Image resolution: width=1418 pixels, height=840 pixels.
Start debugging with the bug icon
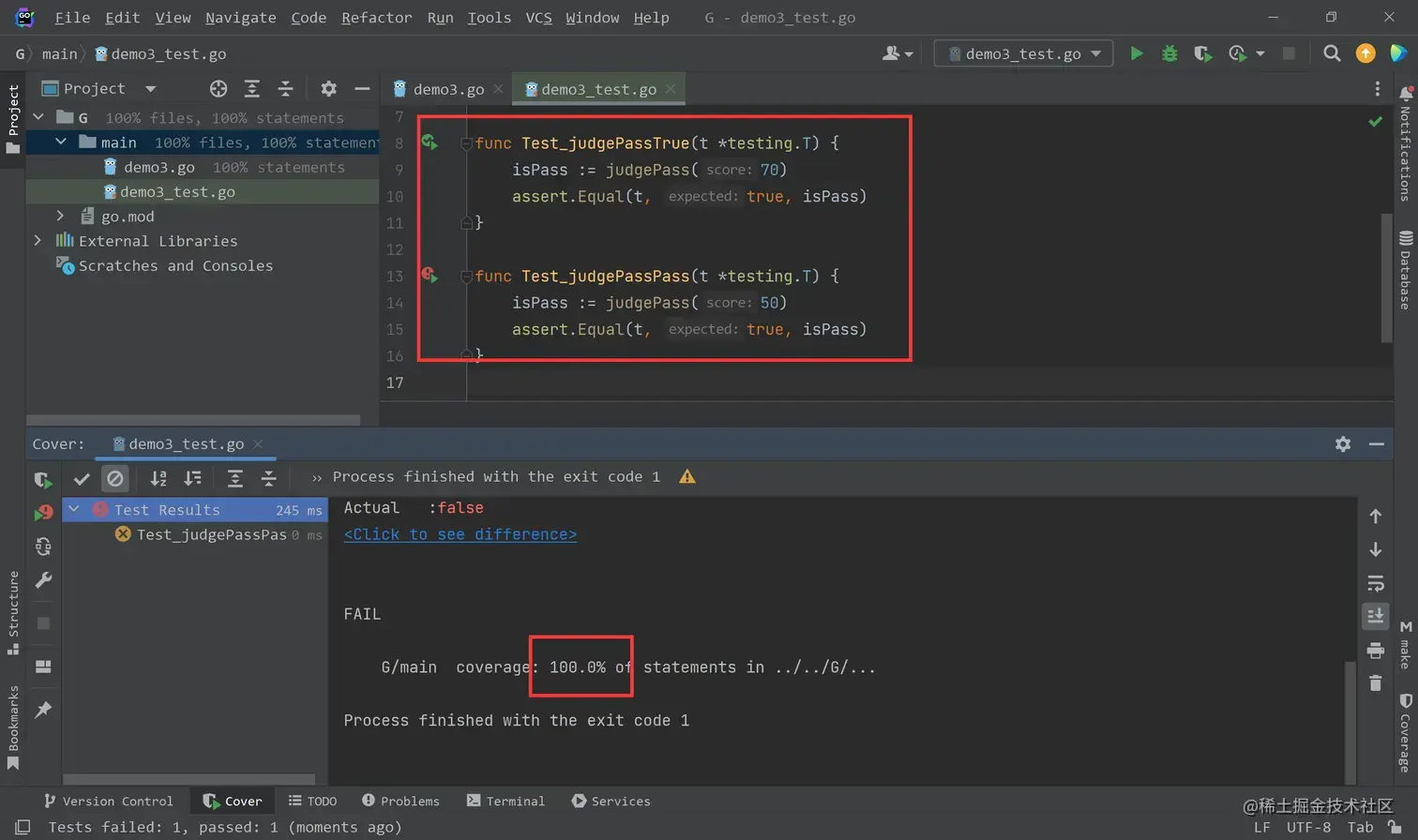click(1169, 53)
